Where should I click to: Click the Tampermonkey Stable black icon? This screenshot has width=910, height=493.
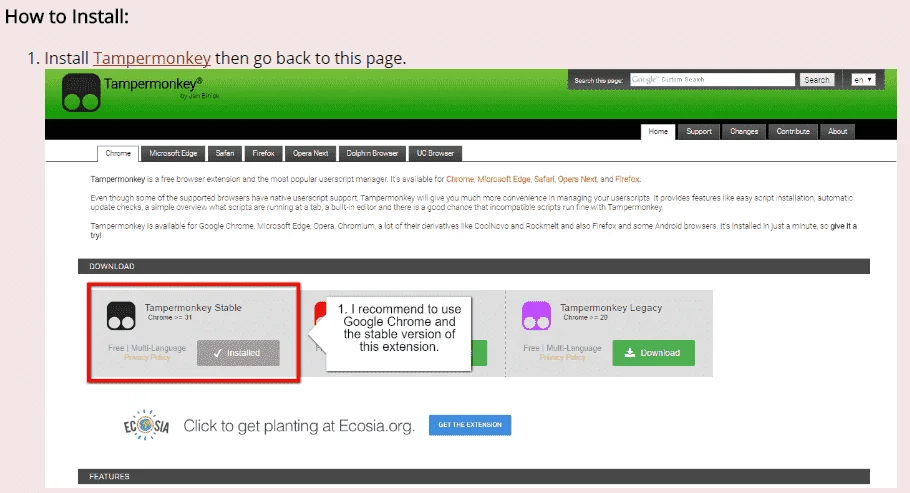tap(121, 315)
